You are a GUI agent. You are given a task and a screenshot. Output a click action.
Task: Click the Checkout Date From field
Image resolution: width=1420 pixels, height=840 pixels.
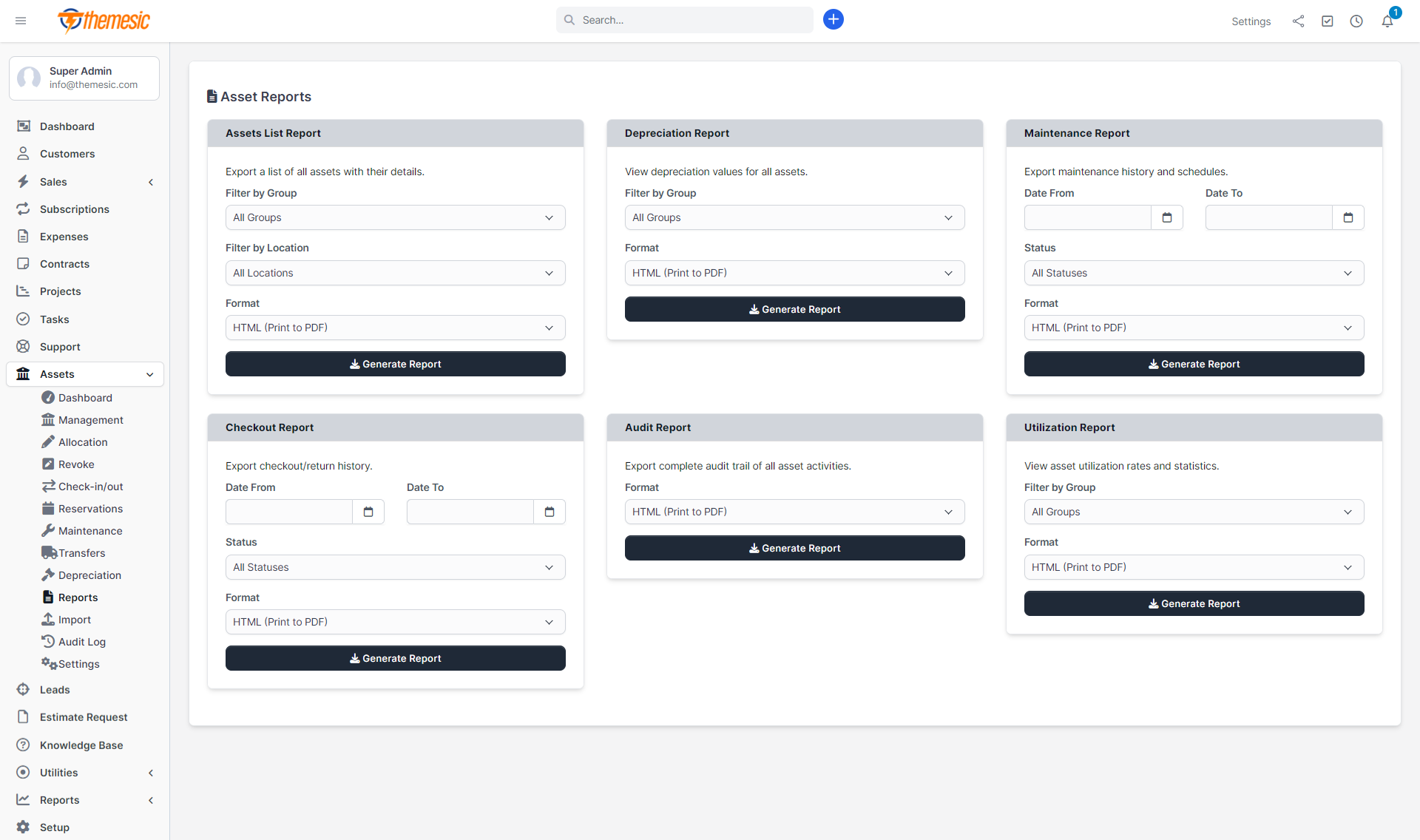pyautogui.click(x=289, y=512)
